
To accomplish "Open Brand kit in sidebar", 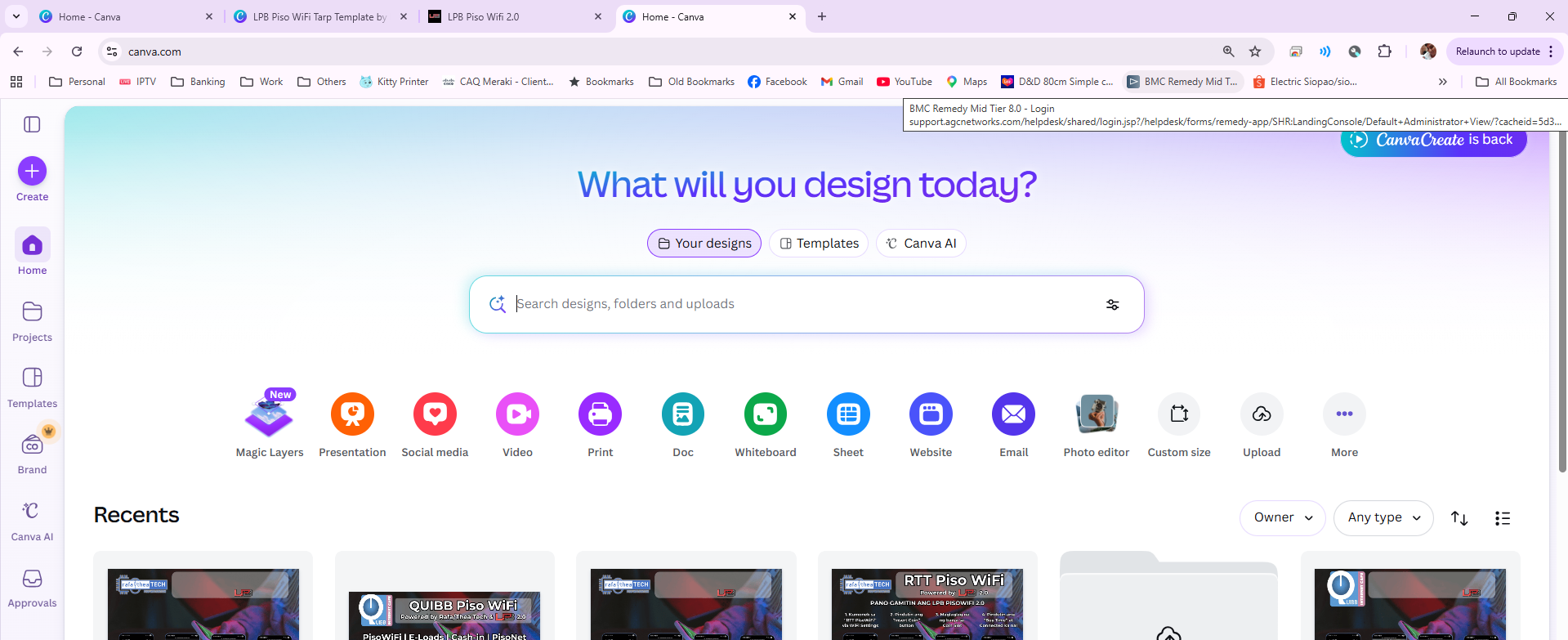I will [32, 454].
